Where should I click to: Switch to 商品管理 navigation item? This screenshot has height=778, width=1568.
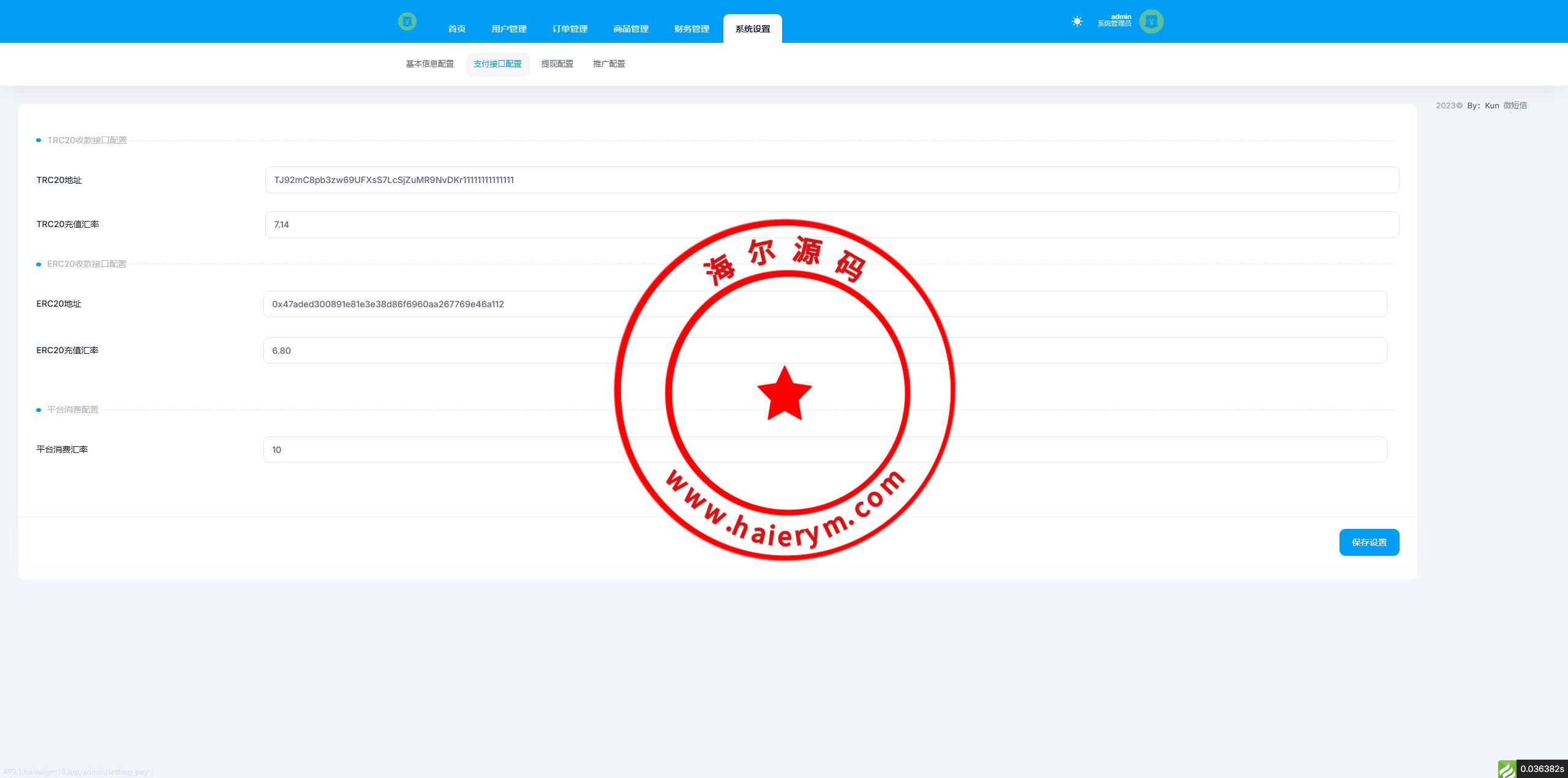click(x=630, y=29)
